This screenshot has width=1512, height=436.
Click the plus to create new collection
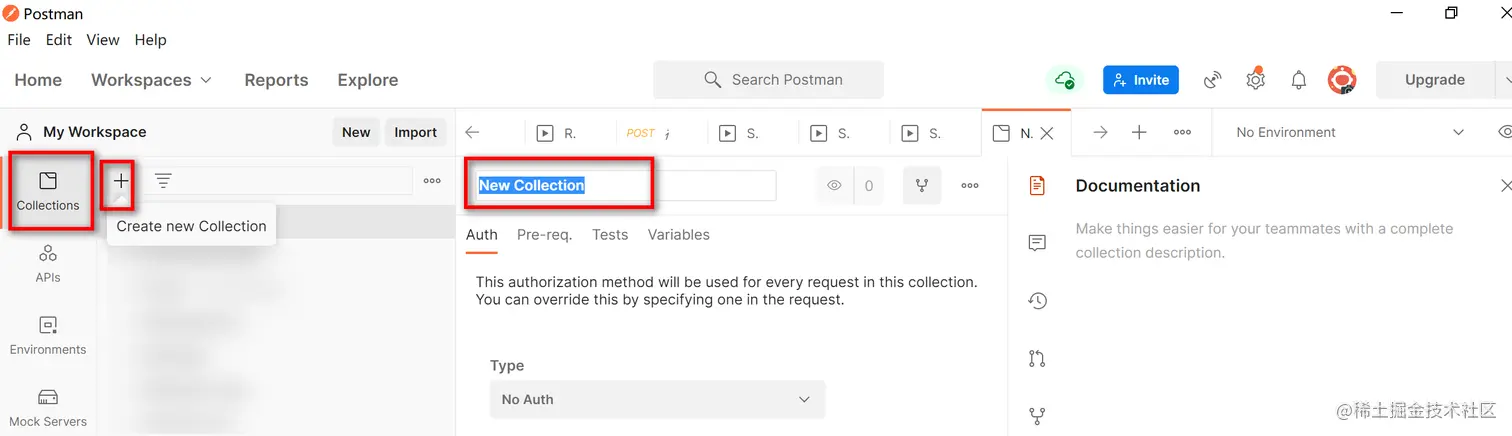[121, 181]
